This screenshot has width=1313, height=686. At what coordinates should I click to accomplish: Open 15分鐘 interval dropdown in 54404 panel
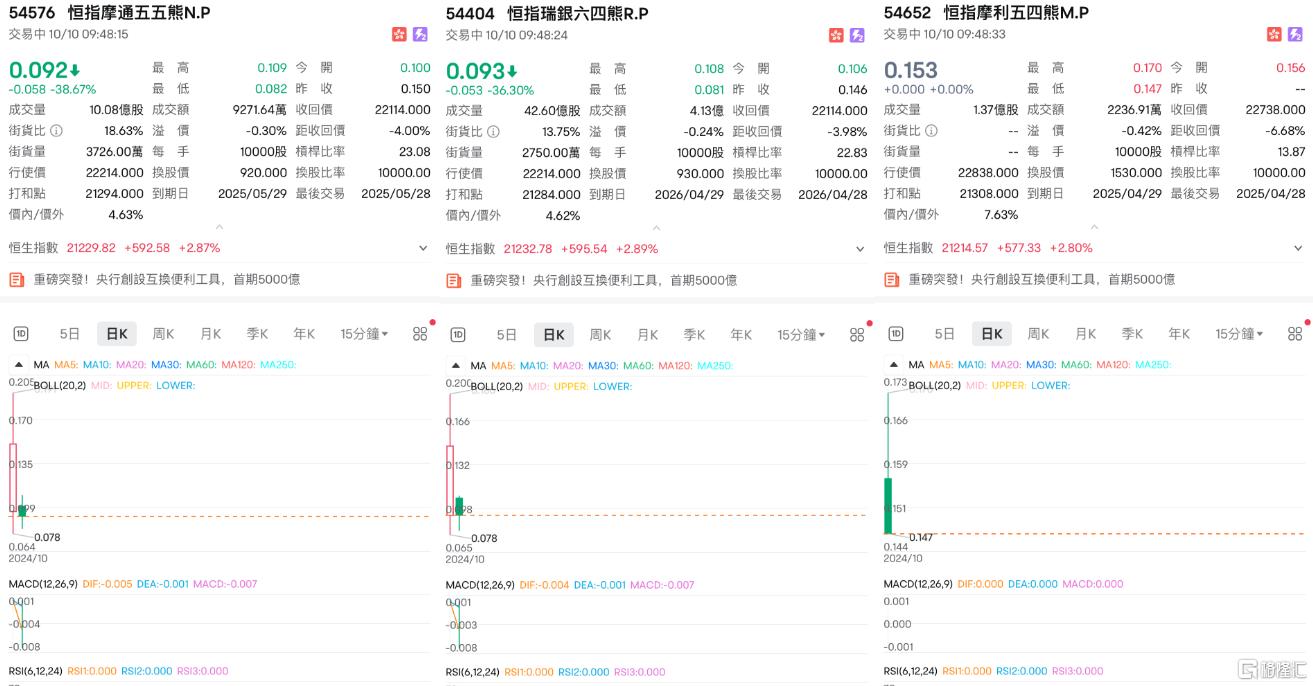click(801, 334)
